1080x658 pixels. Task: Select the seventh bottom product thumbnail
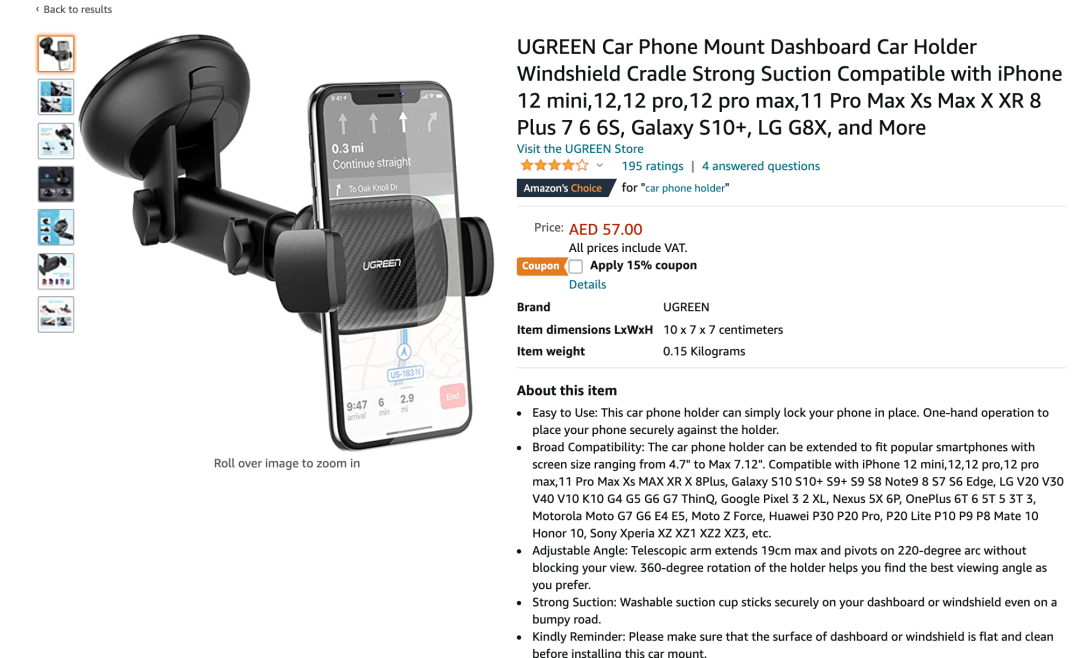56,314
